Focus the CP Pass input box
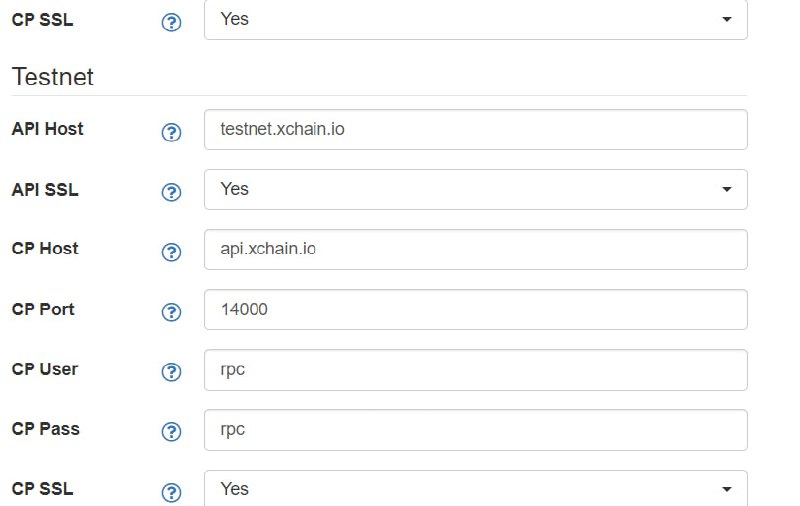Viewport: 800px width, 506px height. pyautogui.click(x=476, y=429)
